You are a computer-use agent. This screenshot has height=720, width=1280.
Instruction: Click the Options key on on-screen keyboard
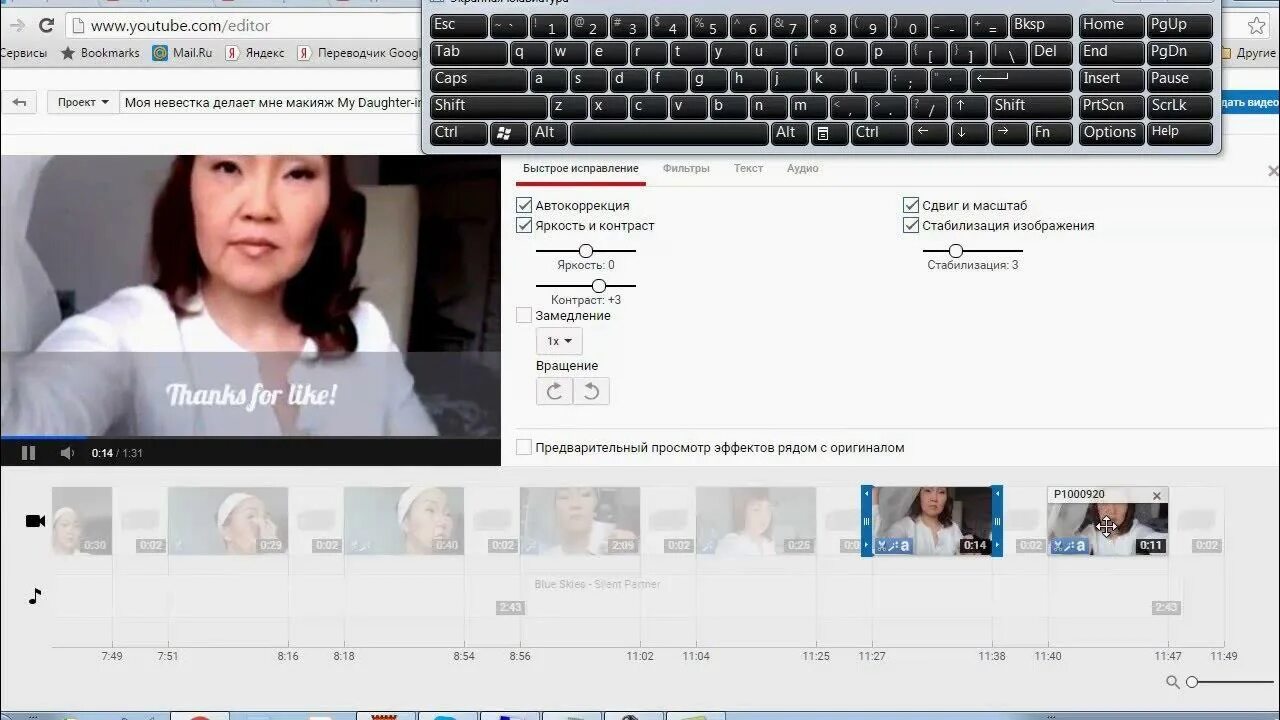(x=1110, y=132)
